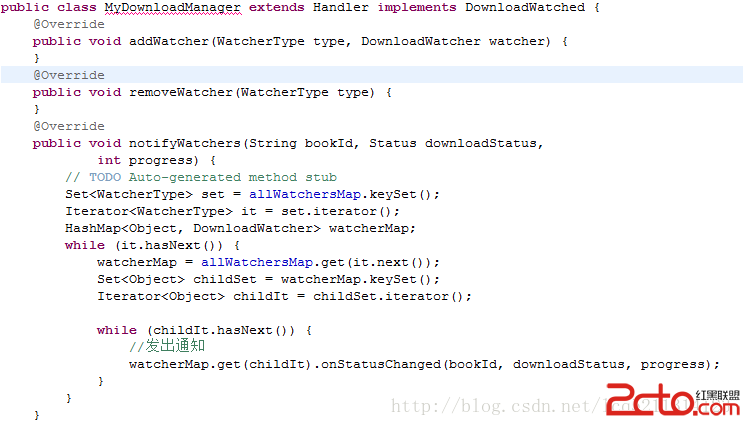
Task: Click the highlighted @Override annotation line
Action: pos(372,75)
